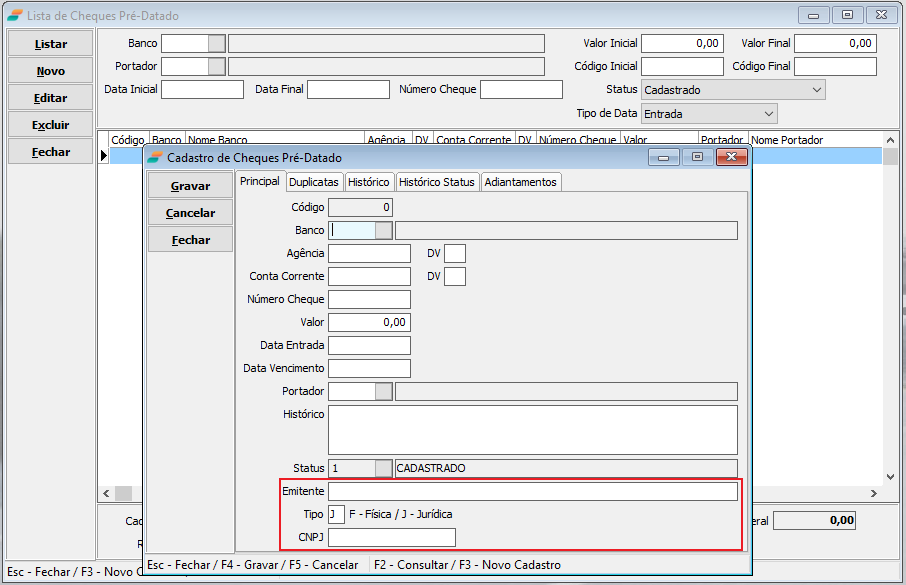
Task: Click the Cadastro de Cheques window title icon
Action: click(x=155, y=158)
